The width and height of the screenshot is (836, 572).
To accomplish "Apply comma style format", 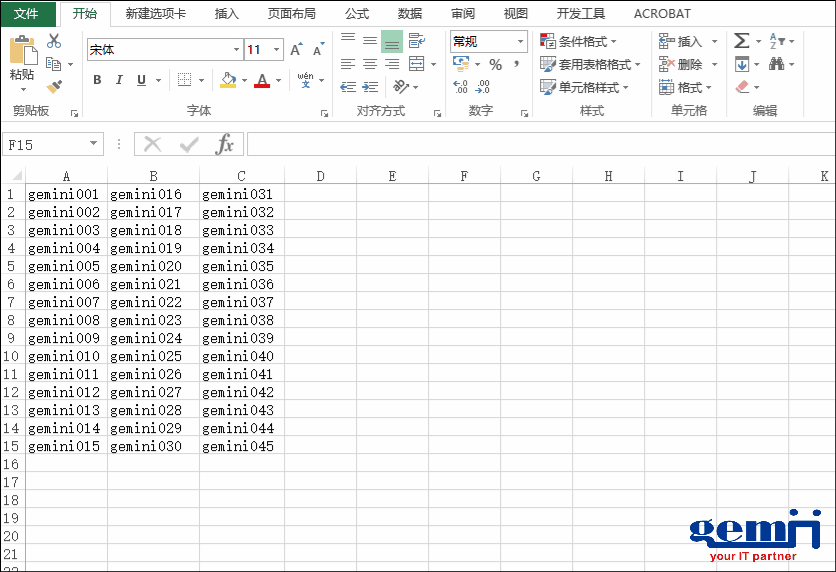I will pyautogui.click(x=516, y=64).
